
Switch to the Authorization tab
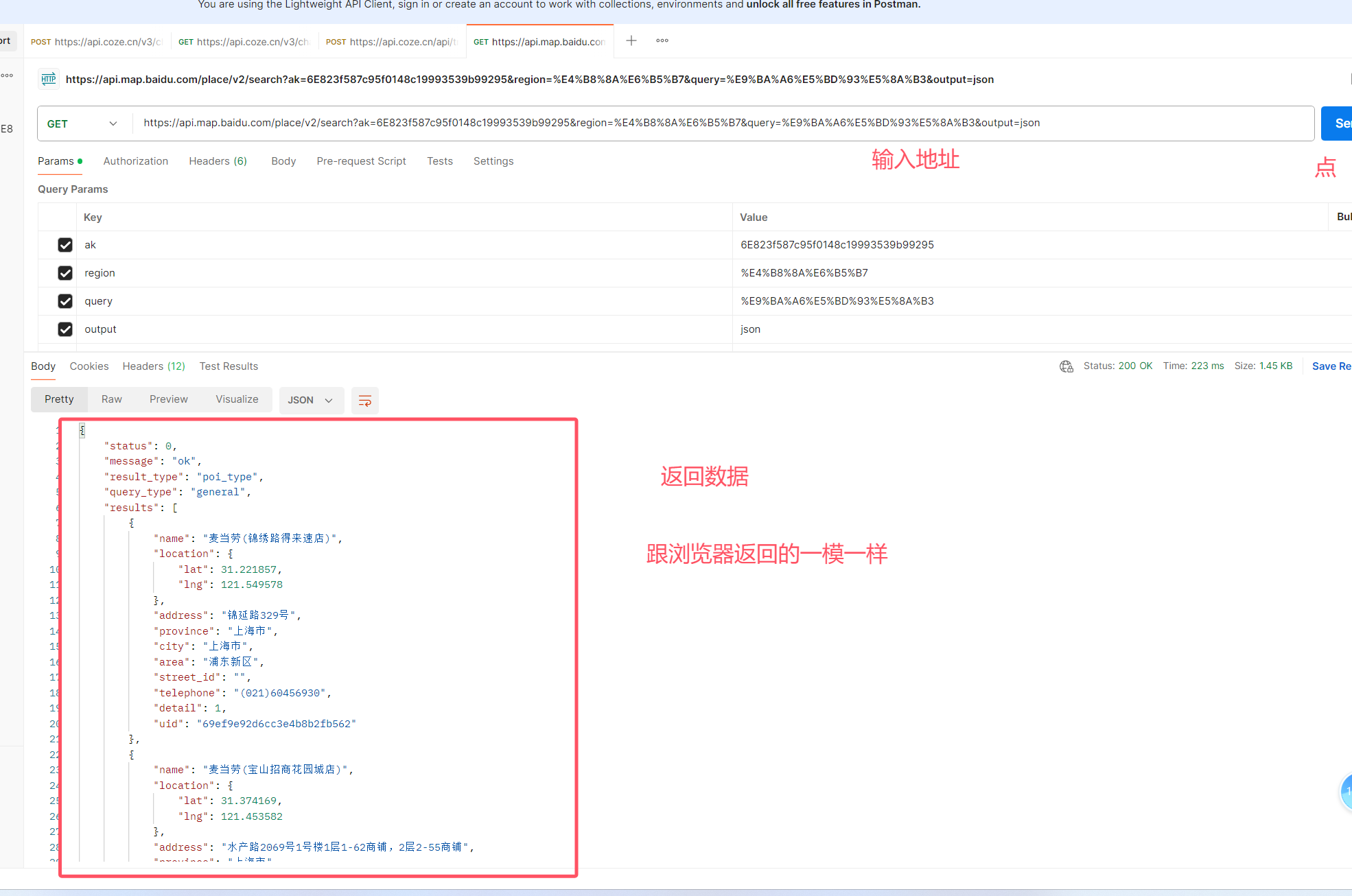pos(135,161)
